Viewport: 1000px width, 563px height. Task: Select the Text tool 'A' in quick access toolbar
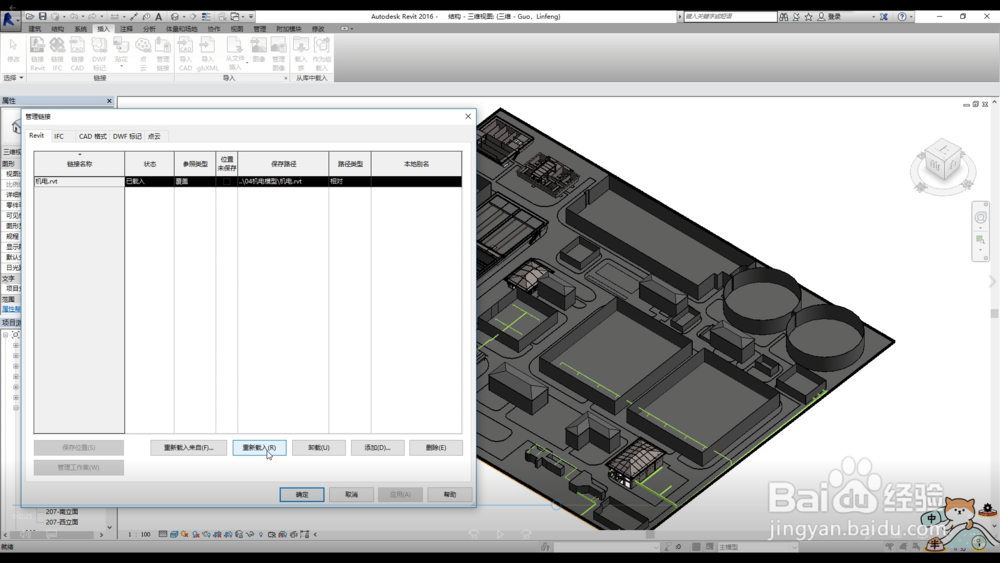159,17
